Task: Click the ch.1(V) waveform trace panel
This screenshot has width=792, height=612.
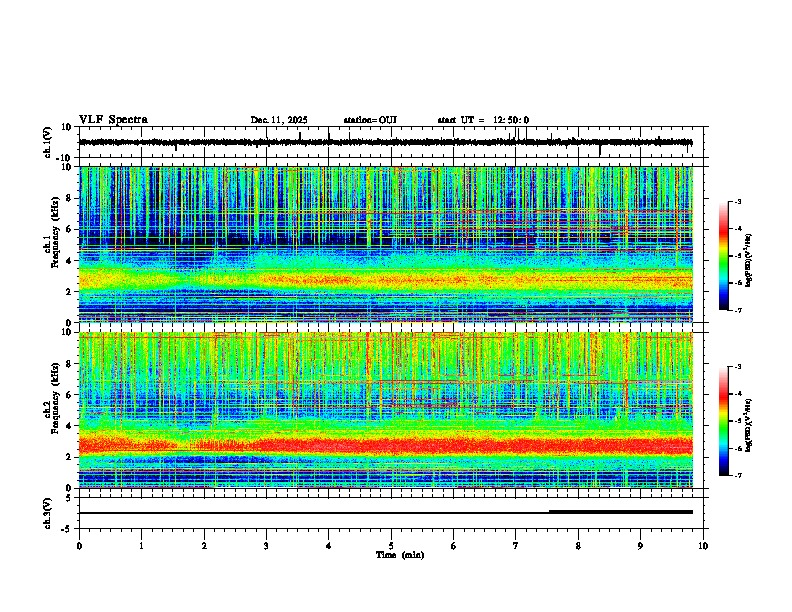Action: (393, 142)
